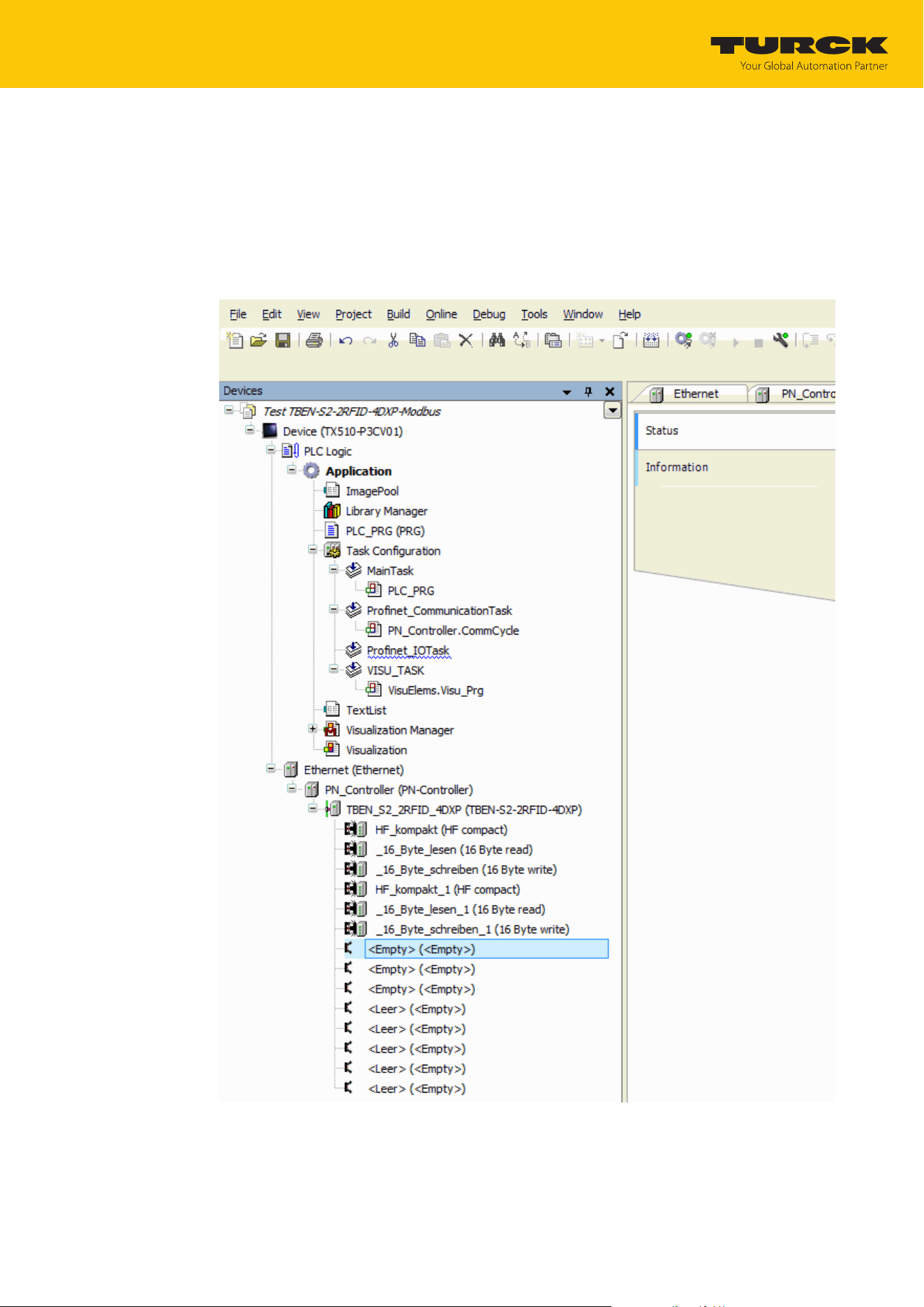Select _16_Byte_schreiben_1 (16 Byte write) module
Image resolution: width=924 pixels, height=1307 pixels.
click(472, 929)
